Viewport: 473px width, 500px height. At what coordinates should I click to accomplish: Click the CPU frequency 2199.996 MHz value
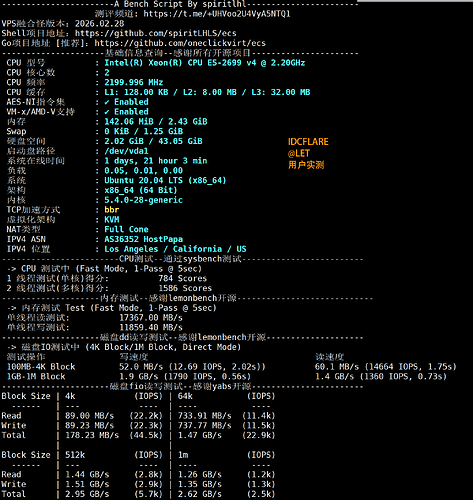pos(134,82)
